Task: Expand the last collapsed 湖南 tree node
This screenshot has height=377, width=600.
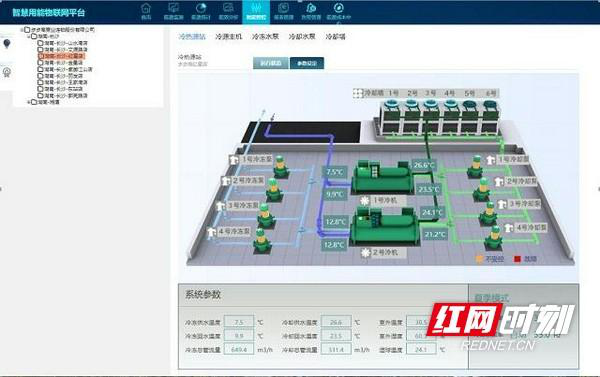Action: click(29, 102)
